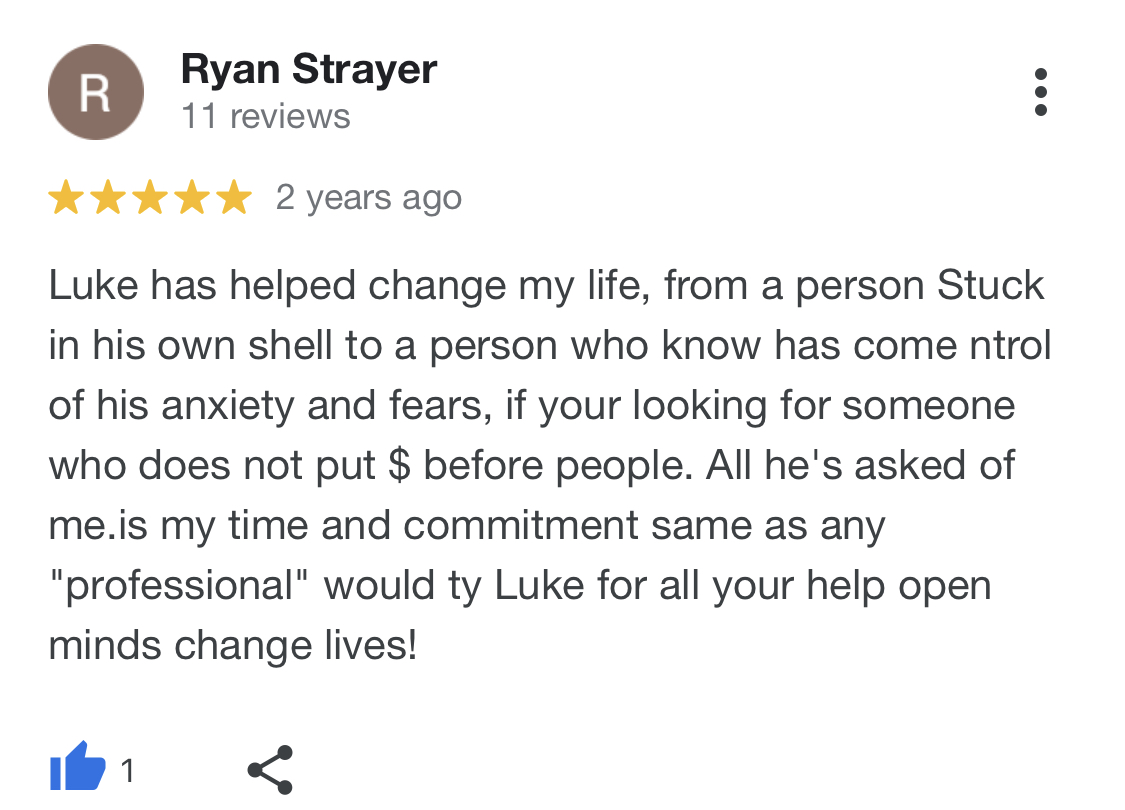
Task: Select the second yellow rating star
Action: pos(108,197)
